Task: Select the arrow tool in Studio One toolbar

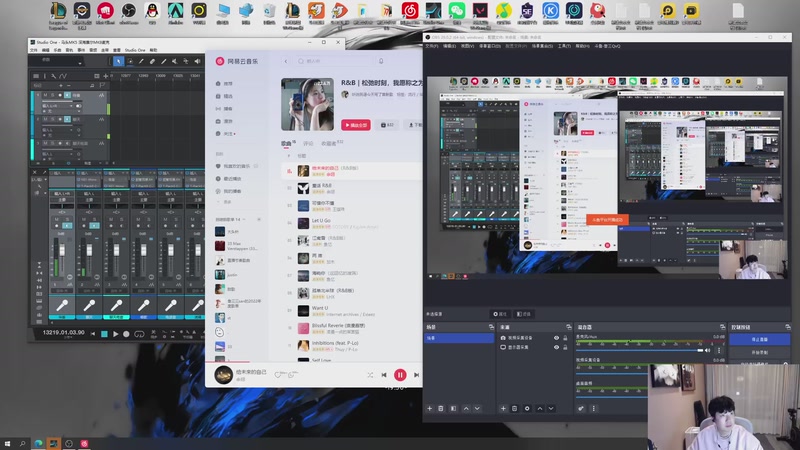Action: (x=118, y=61)
